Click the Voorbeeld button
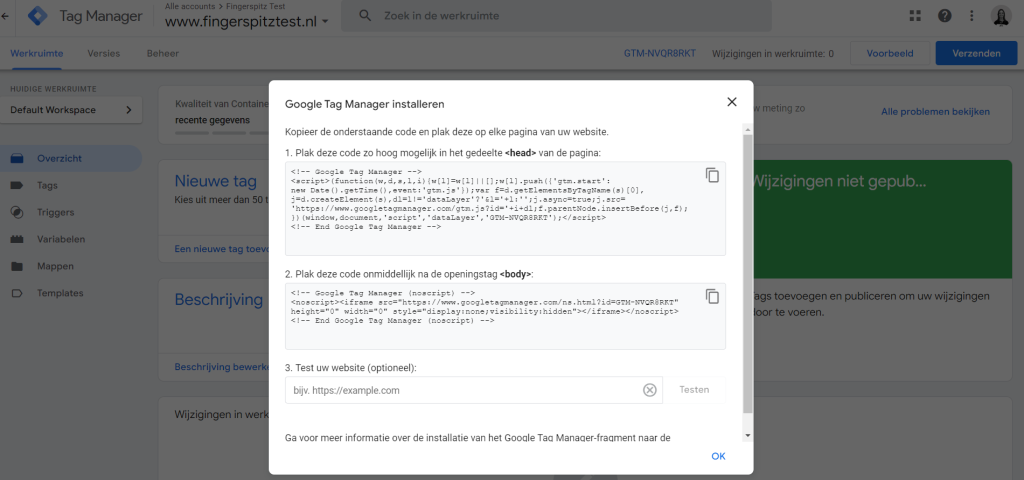The height and width of the screenshot is (480, 1024). click(889, 54)
